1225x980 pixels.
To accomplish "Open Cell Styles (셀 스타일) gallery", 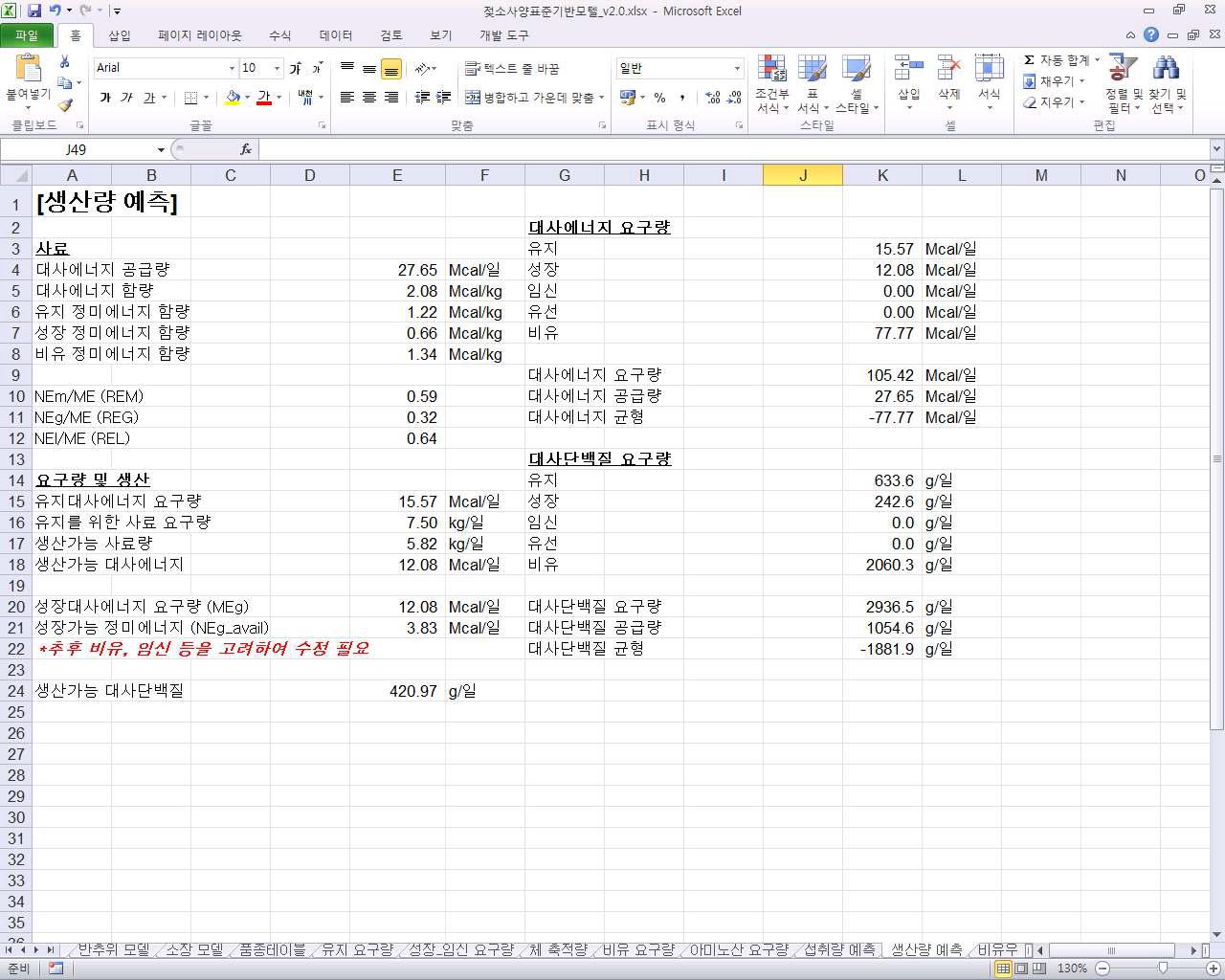I will 857,84.
